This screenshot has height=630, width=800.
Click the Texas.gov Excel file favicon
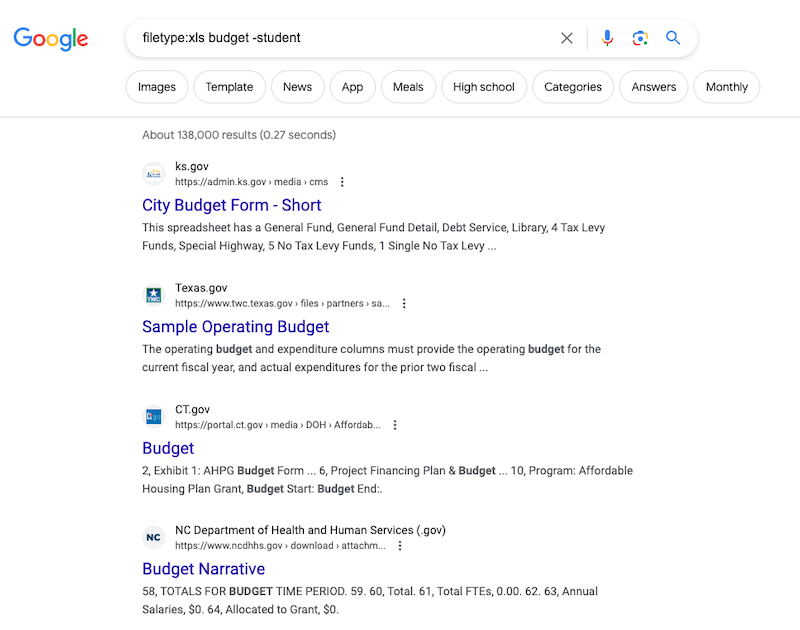[154, 295]
